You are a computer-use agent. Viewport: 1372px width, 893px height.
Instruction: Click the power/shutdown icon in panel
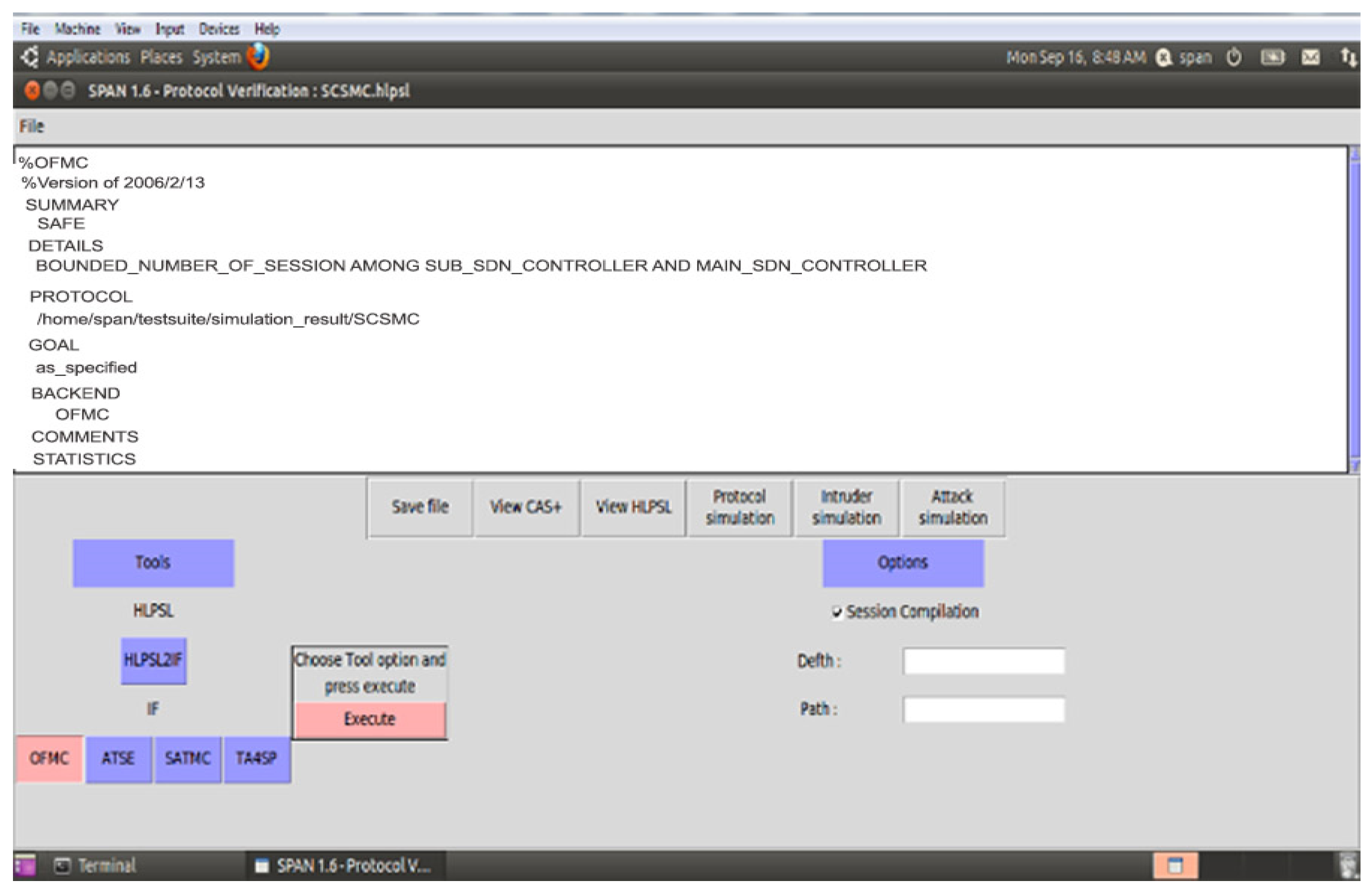click(1234, 58)
